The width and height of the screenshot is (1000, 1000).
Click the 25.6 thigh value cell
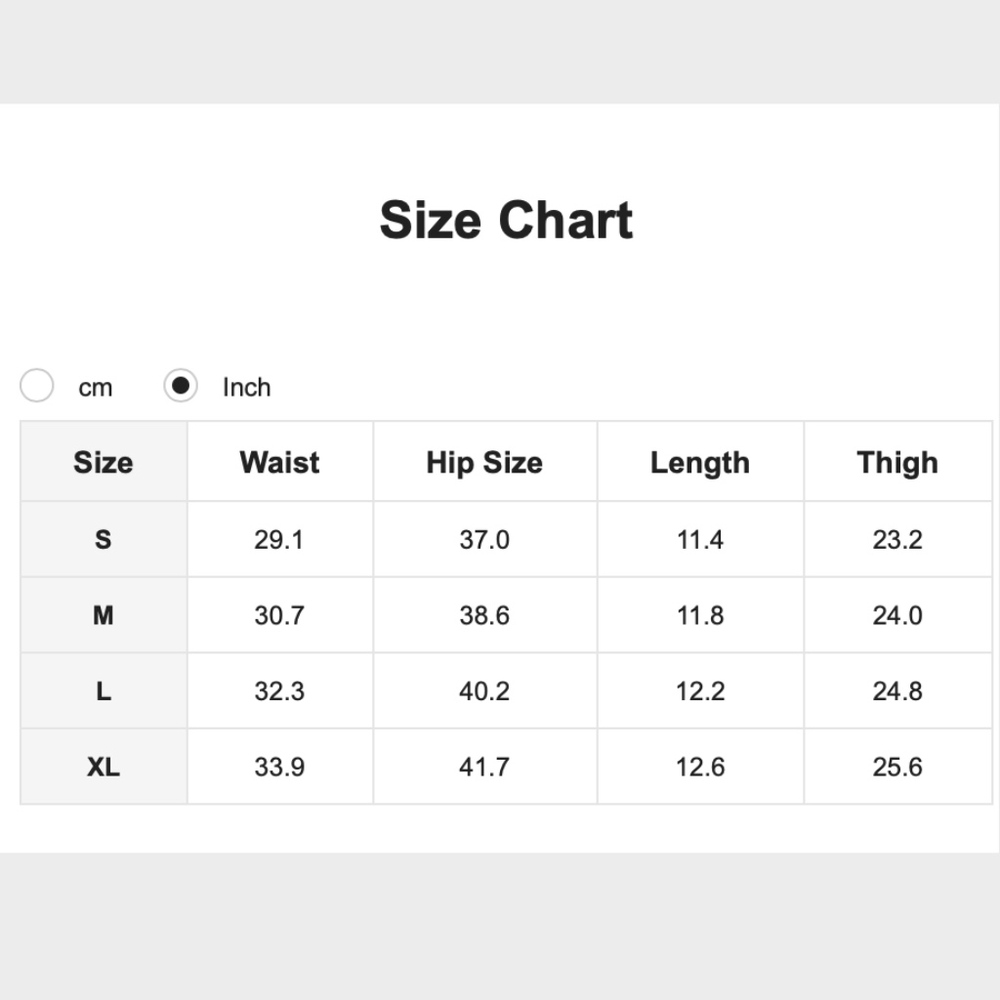pos(897,767)
